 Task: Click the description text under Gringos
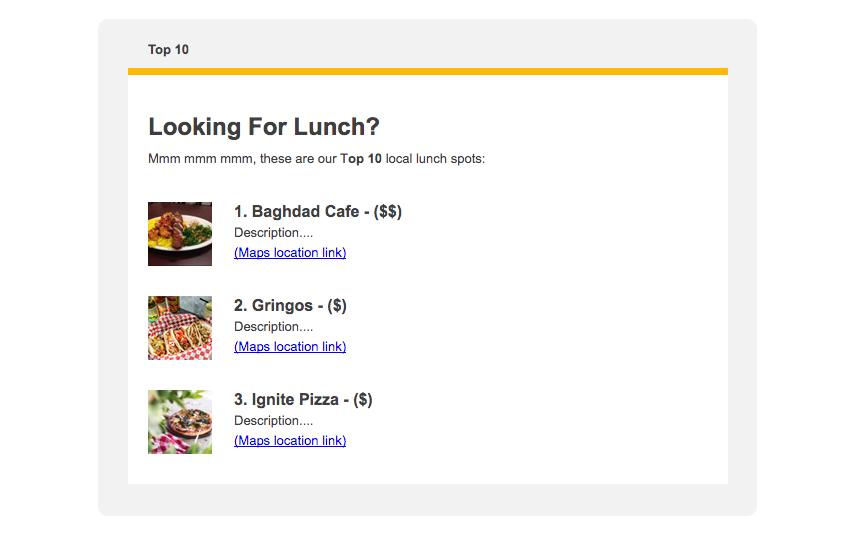coord(273,327)
